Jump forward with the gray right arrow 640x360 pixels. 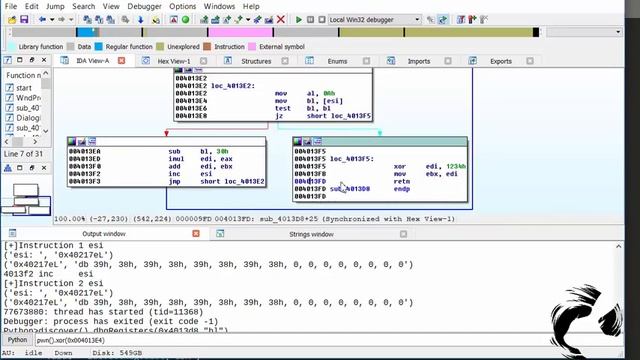[61, 19]
